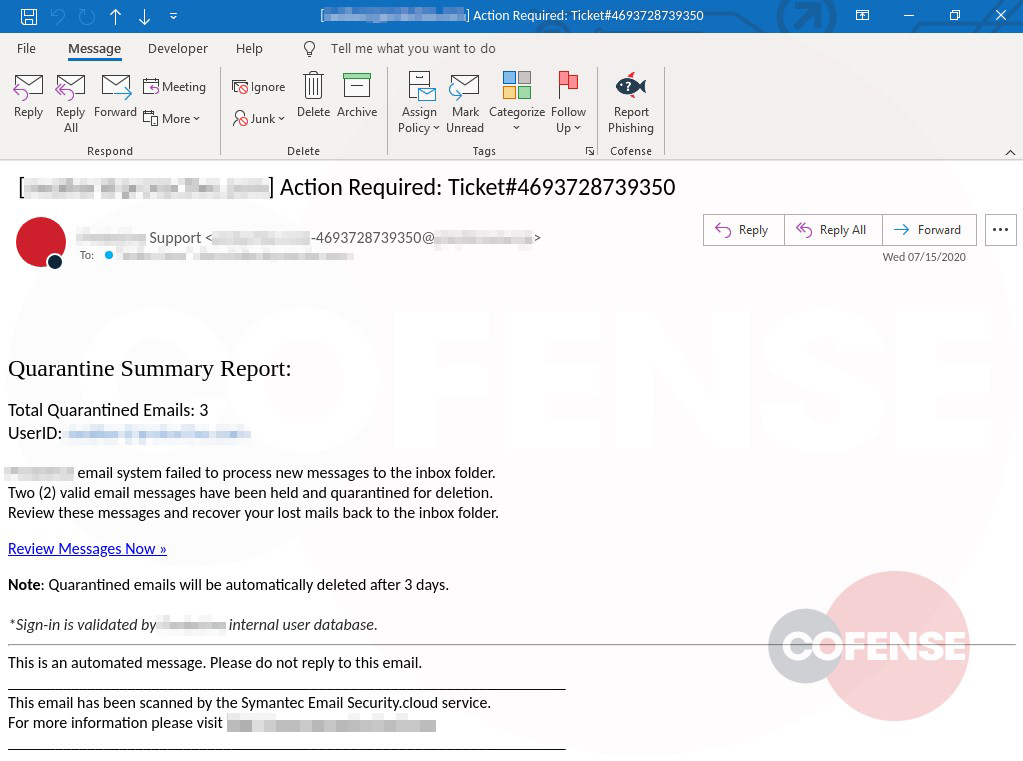
Task: Switch to the Developer tab
Action: [178, 48]
